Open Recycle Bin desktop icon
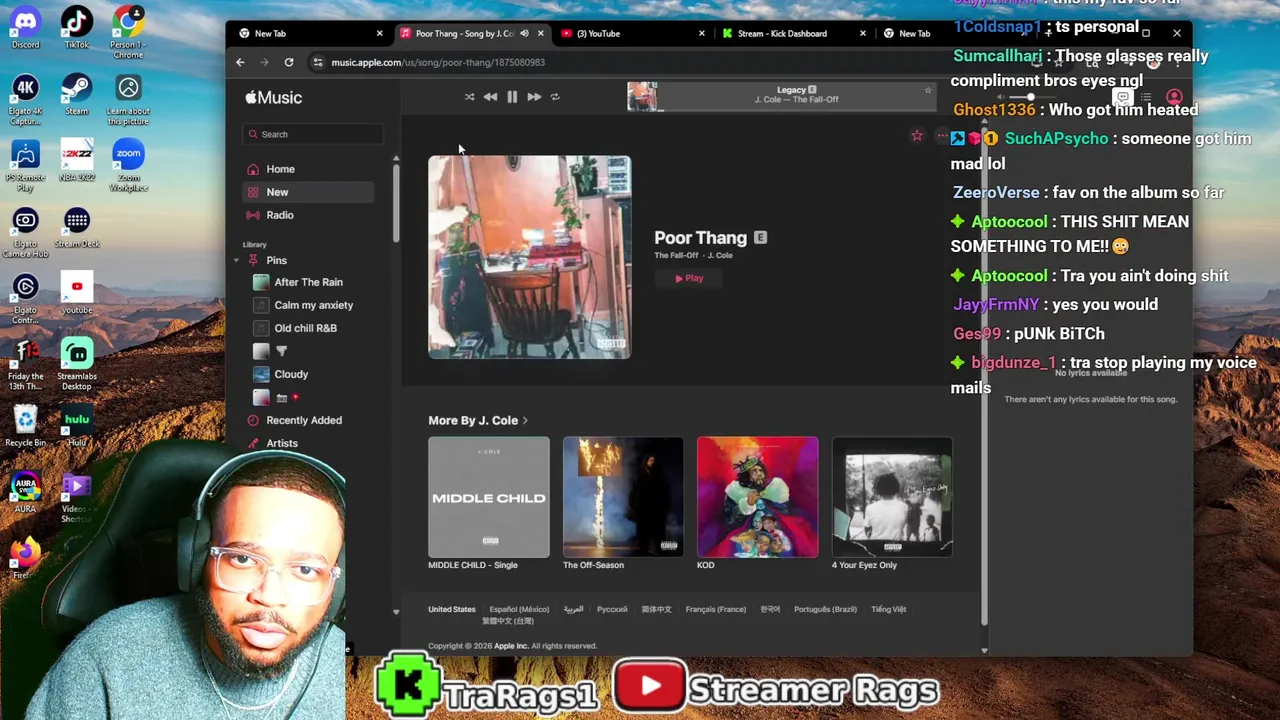 pos(25,425)
